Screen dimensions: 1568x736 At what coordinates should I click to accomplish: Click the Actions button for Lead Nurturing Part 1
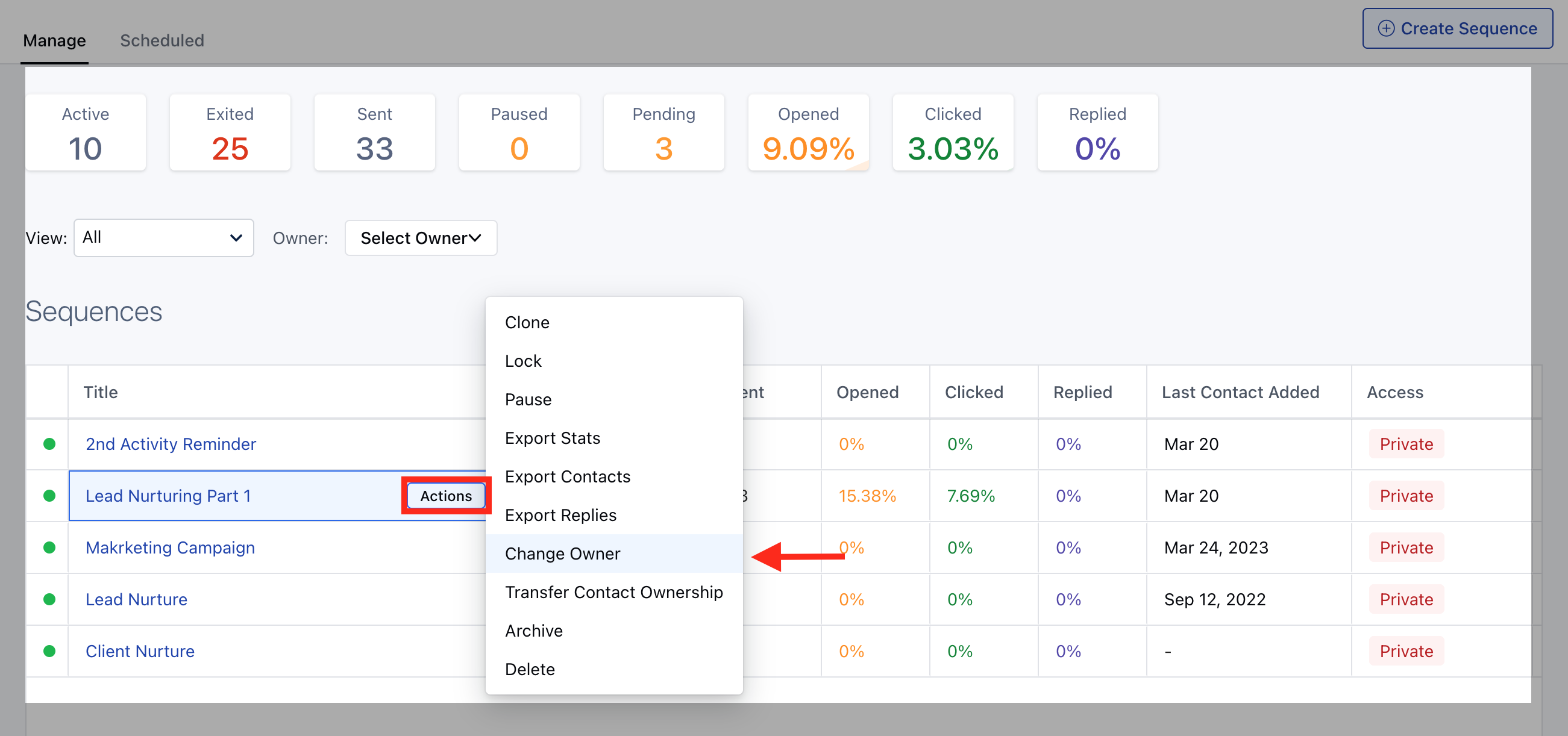[x=445, y=496]
